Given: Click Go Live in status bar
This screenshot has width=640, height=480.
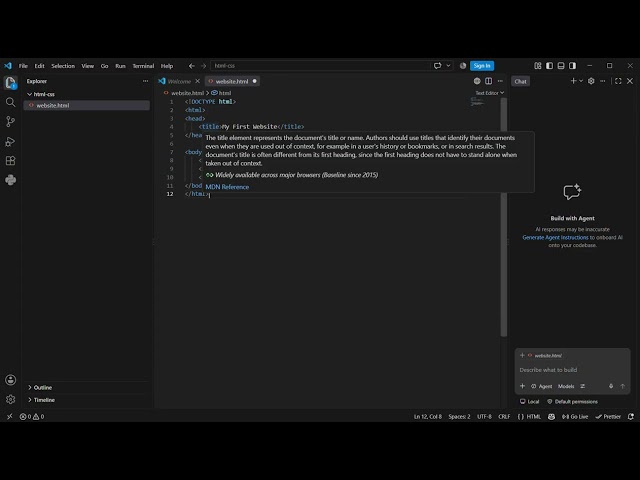Looking at the screenshot, I should coord(575,416).
